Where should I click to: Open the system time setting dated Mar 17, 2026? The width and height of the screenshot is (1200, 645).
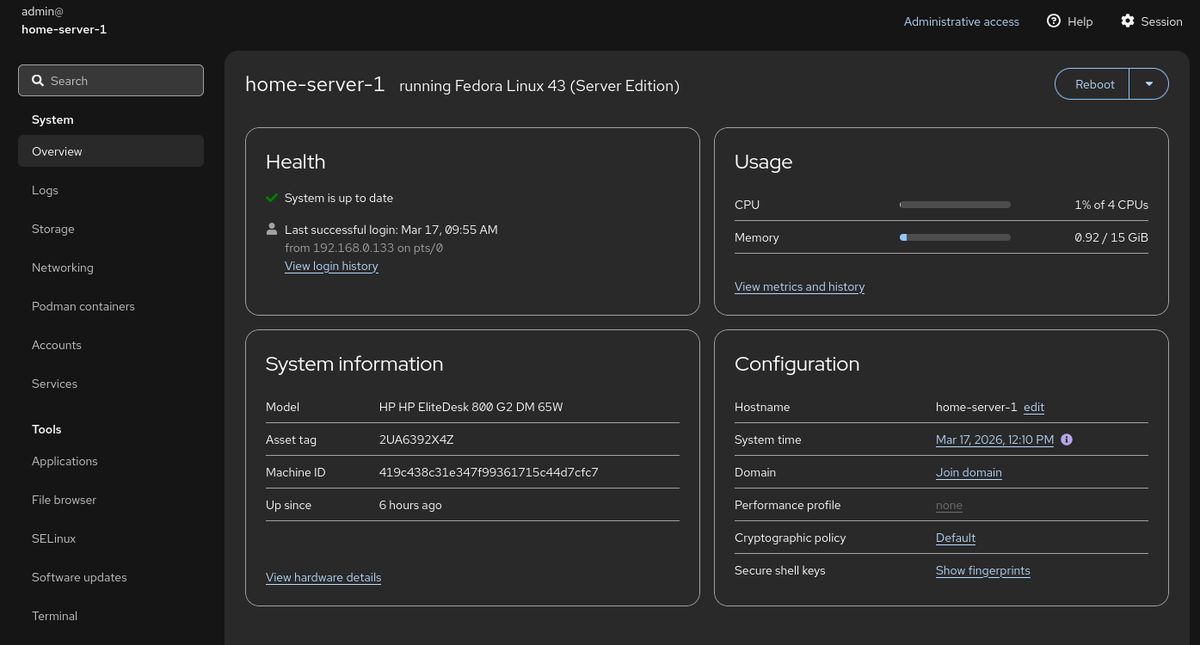(994, 439)
